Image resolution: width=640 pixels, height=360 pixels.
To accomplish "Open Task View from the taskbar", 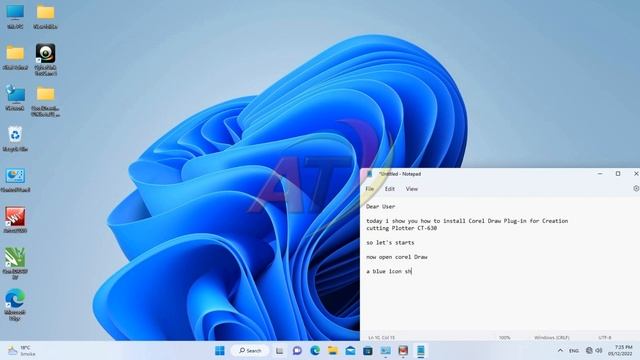I will tap(280, 351).
